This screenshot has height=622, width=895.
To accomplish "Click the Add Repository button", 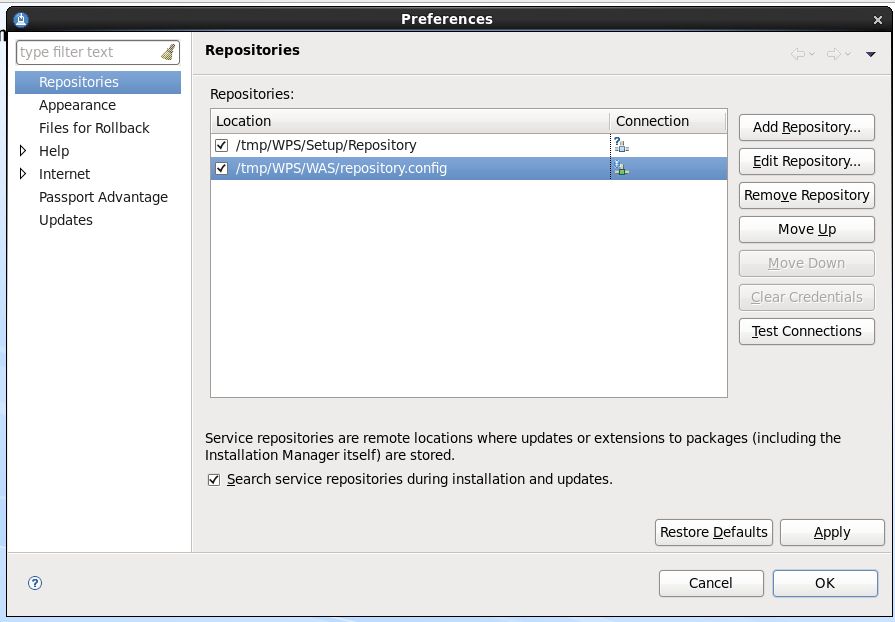I will [x=806, y=127].
